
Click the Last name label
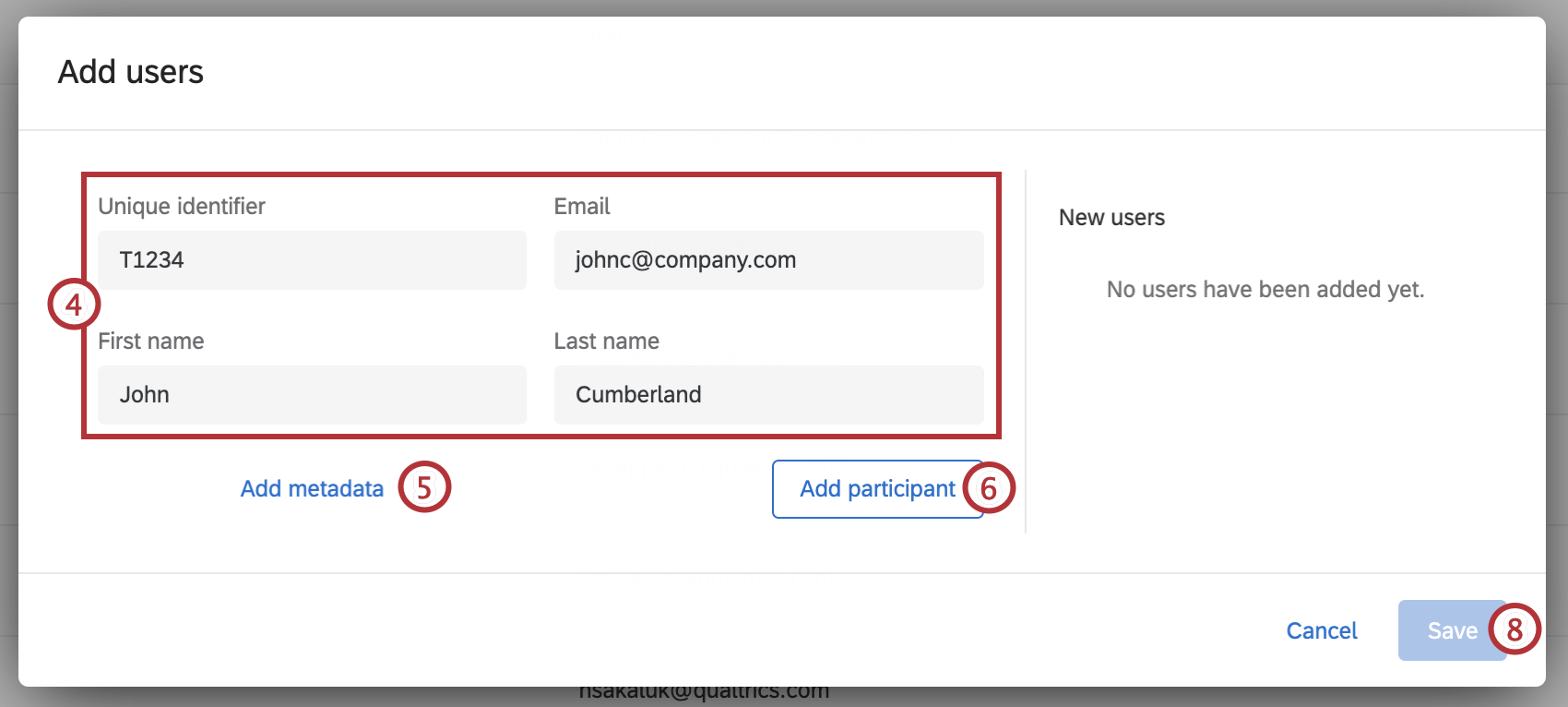pos(606,342)
